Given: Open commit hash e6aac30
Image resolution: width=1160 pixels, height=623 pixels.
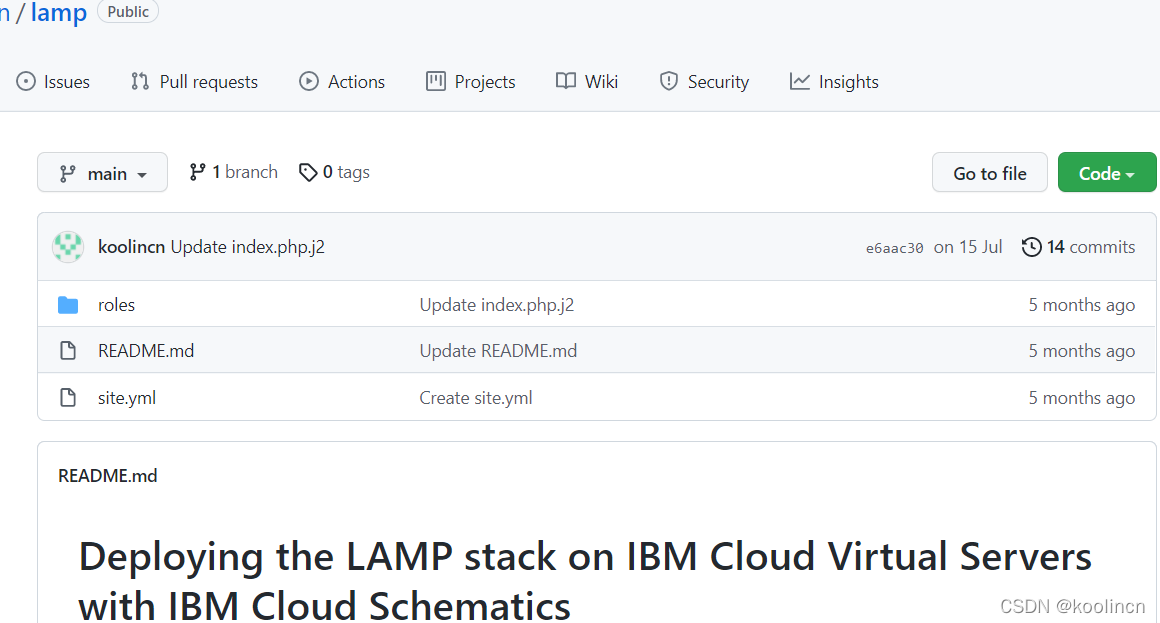Looking at the screenshot, I should point(894,249).
